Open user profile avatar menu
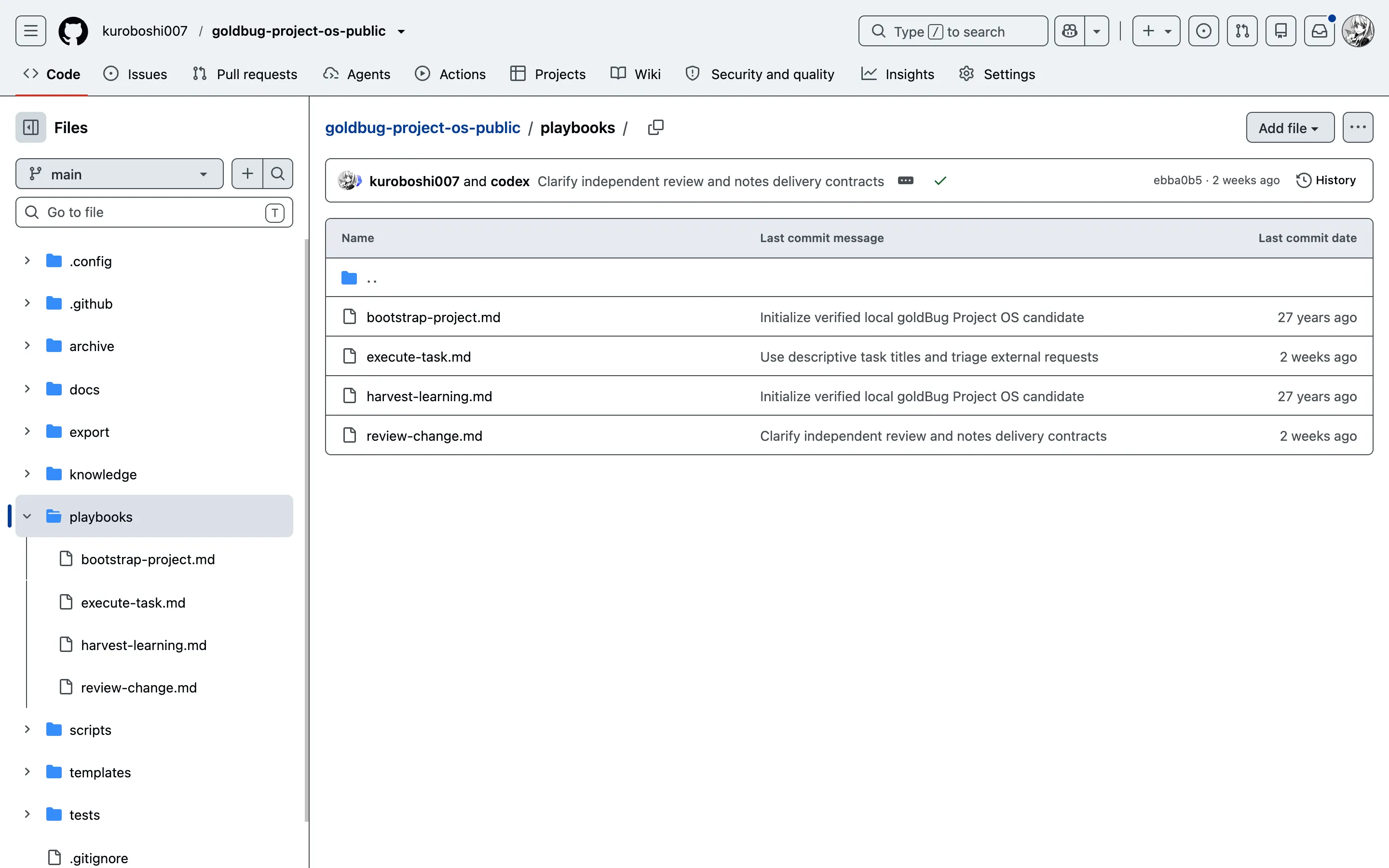The image size is (1389, 868). [x=1358, y=31]
